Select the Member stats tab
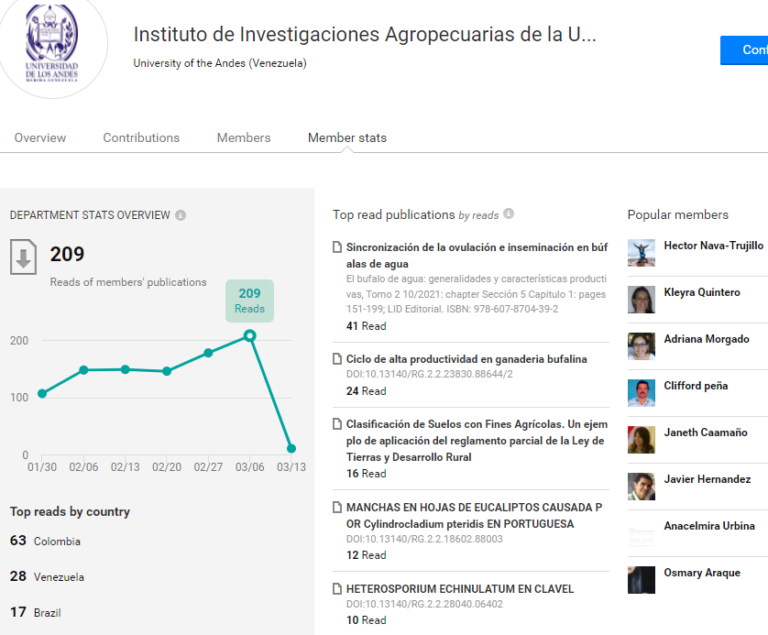768x635 pixels. pos(347,138)
